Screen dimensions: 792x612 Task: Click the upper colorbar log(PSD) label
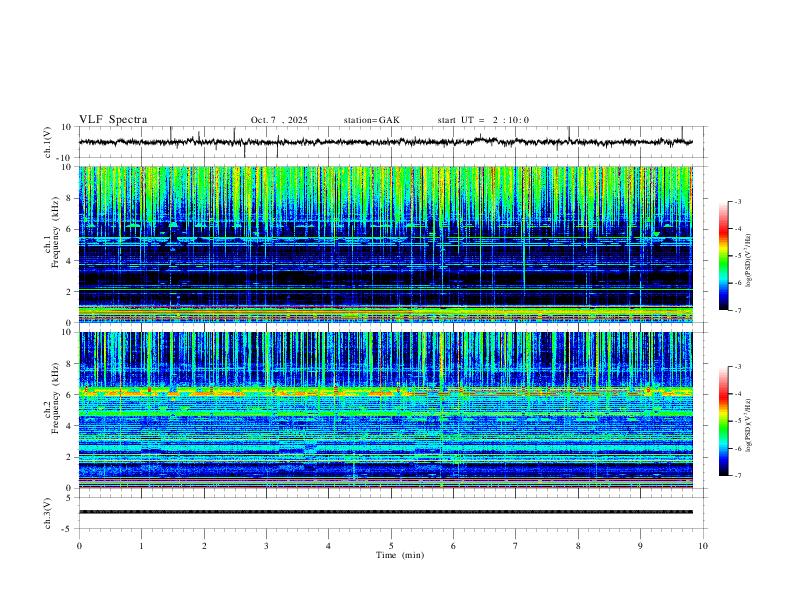[748, 261]
